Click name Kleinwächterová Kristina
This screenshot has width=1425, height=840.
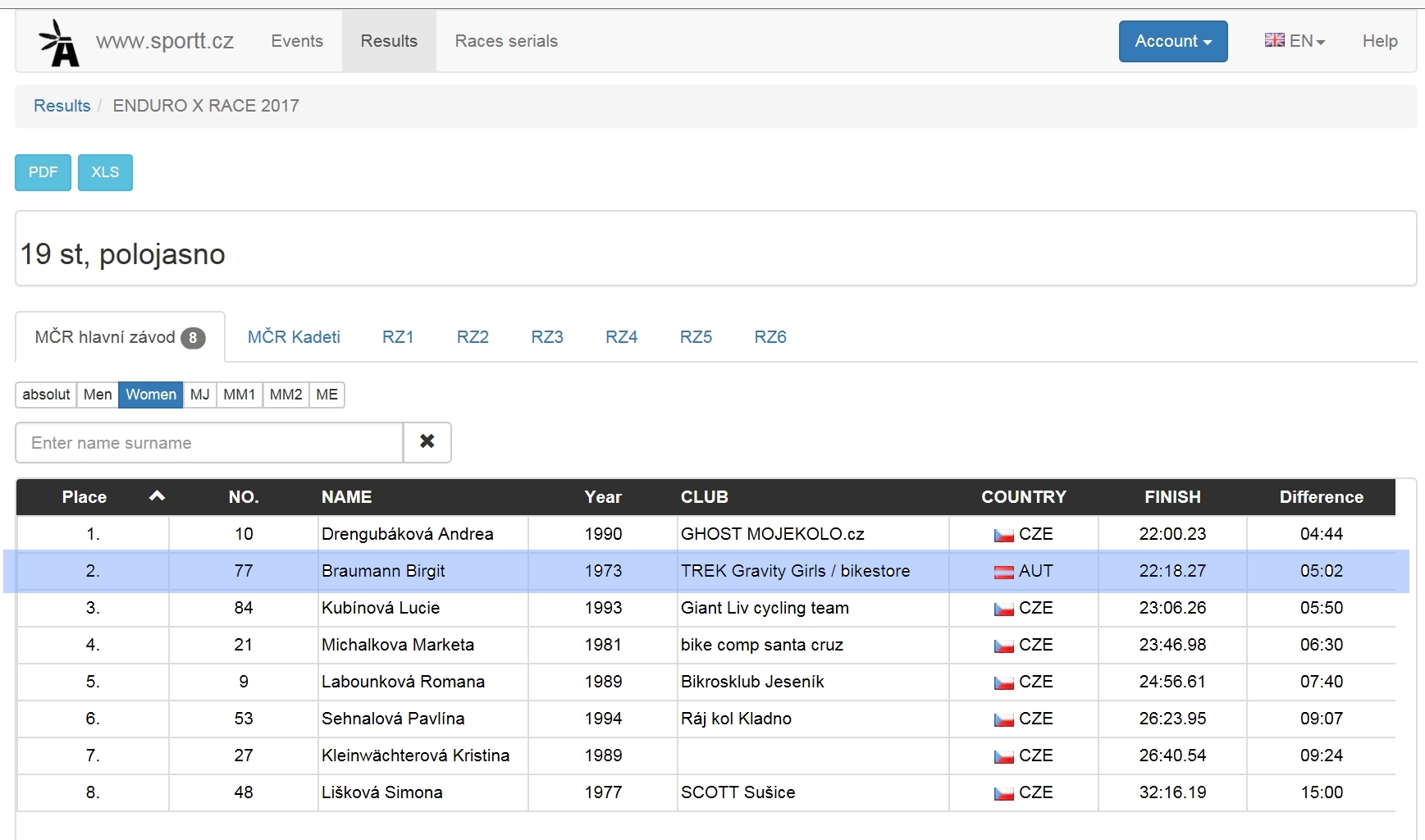(415, 756)
